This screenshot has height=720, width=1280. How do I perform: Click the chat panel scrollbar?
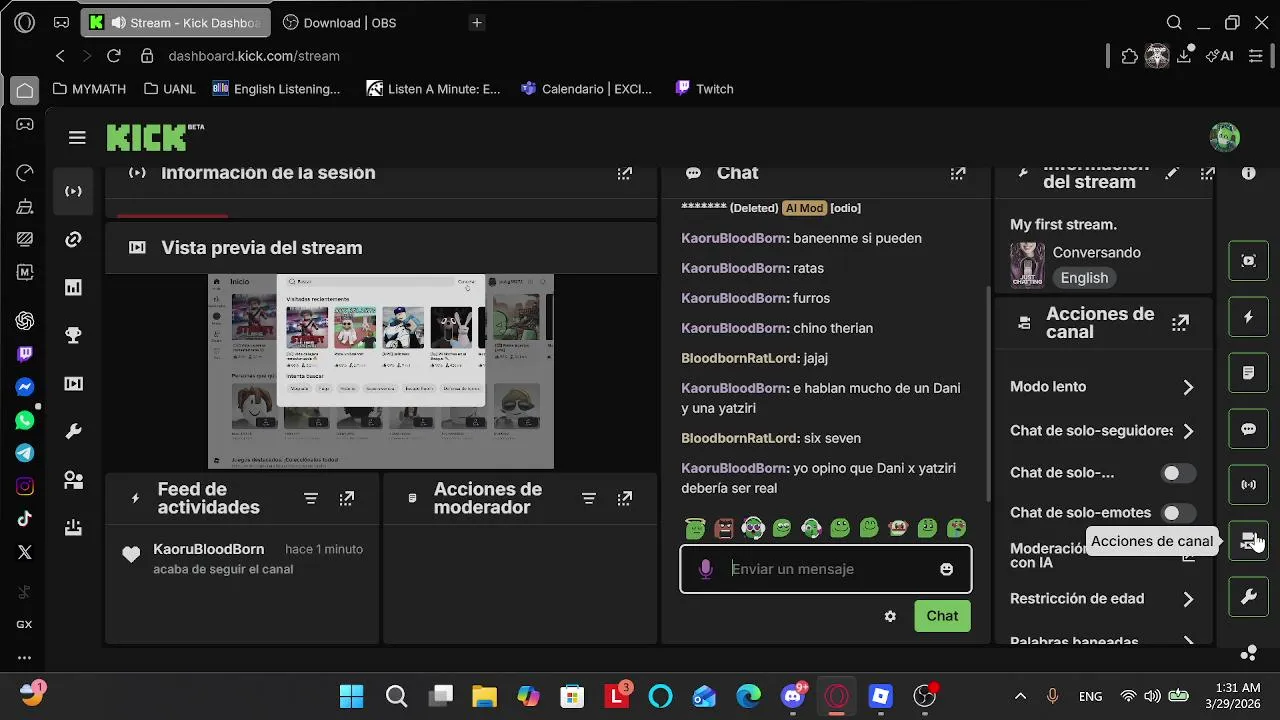point(989,392)
